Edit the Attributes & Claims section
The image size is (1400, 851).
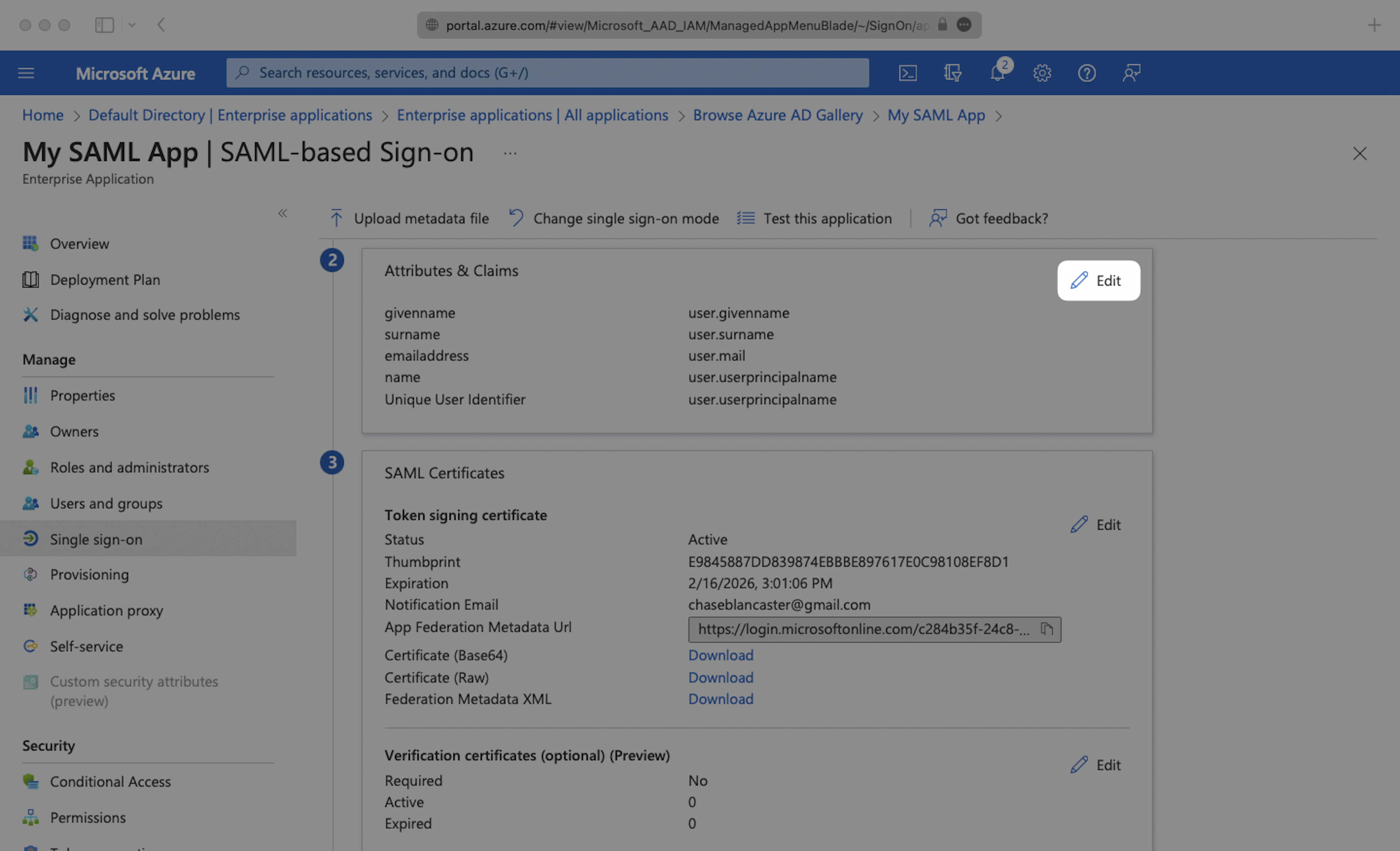[x=1098, y=280]
